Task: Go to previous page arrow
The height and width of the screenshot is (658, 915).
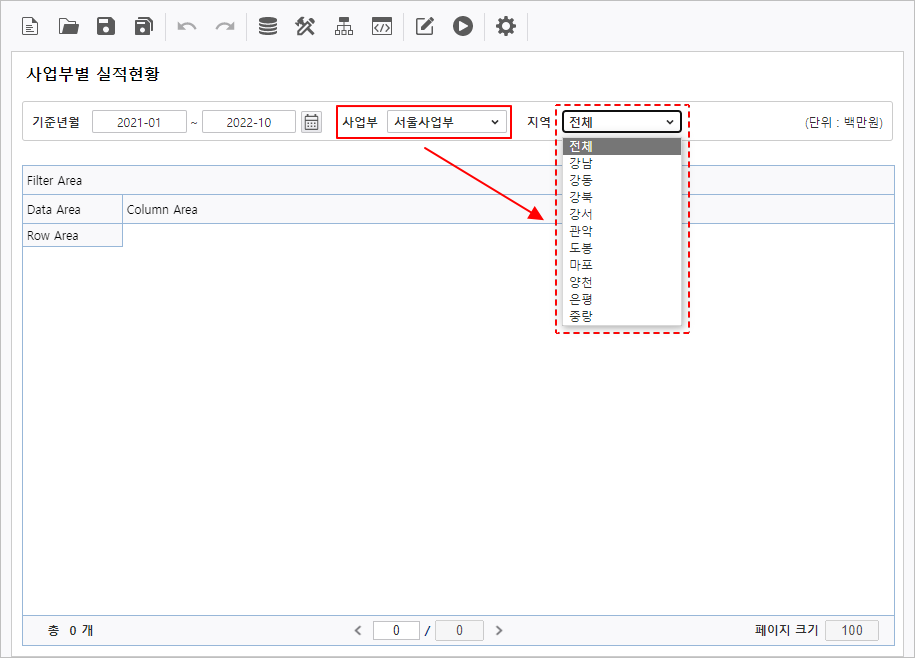Action: click(358, 630)
